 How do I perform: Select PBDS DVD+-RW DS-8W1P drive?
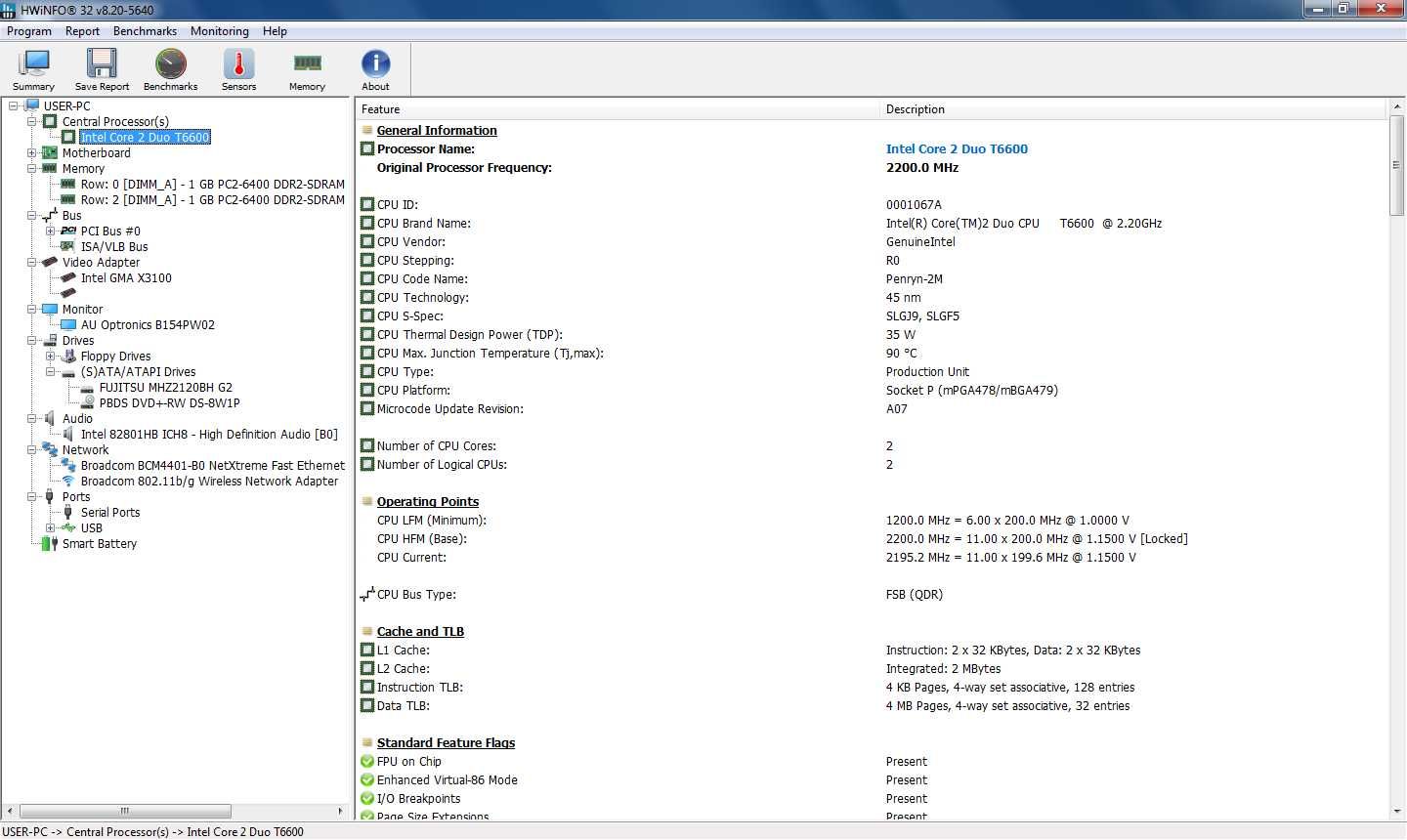pyautogui.click(x=169, y=402)
